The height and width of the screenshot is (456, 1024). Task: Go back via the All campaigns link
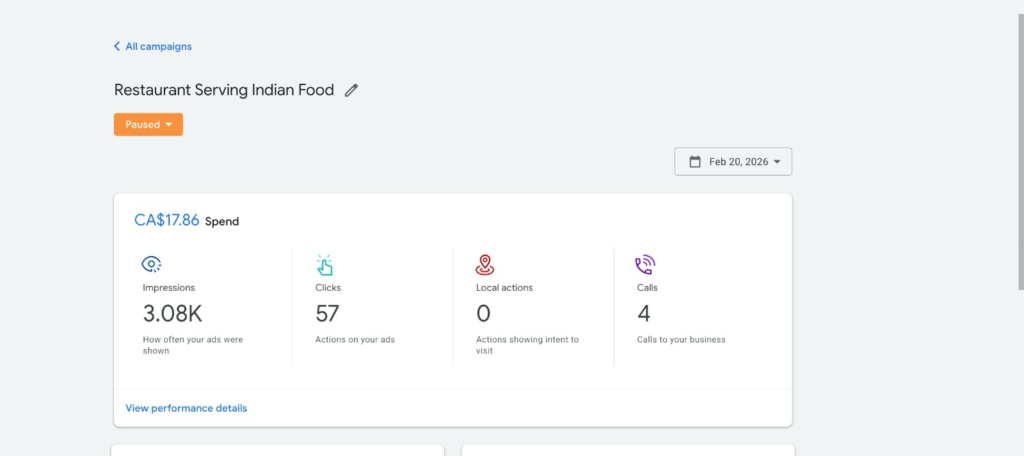tap(158, 46)
